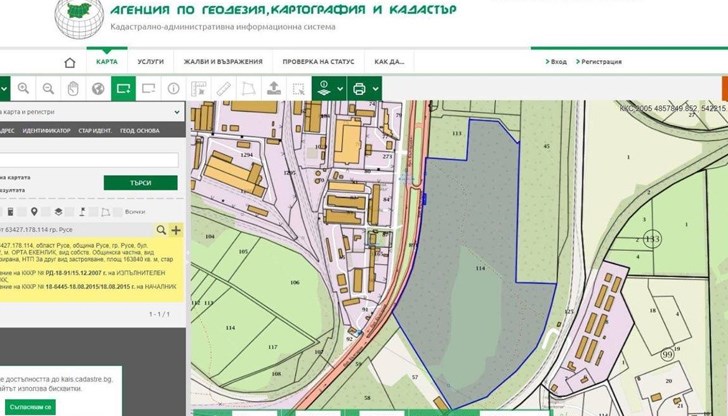The image size is (728, 416).
Task: Open the dropdown arrow beside the printer
Action: tap(376, 89)
